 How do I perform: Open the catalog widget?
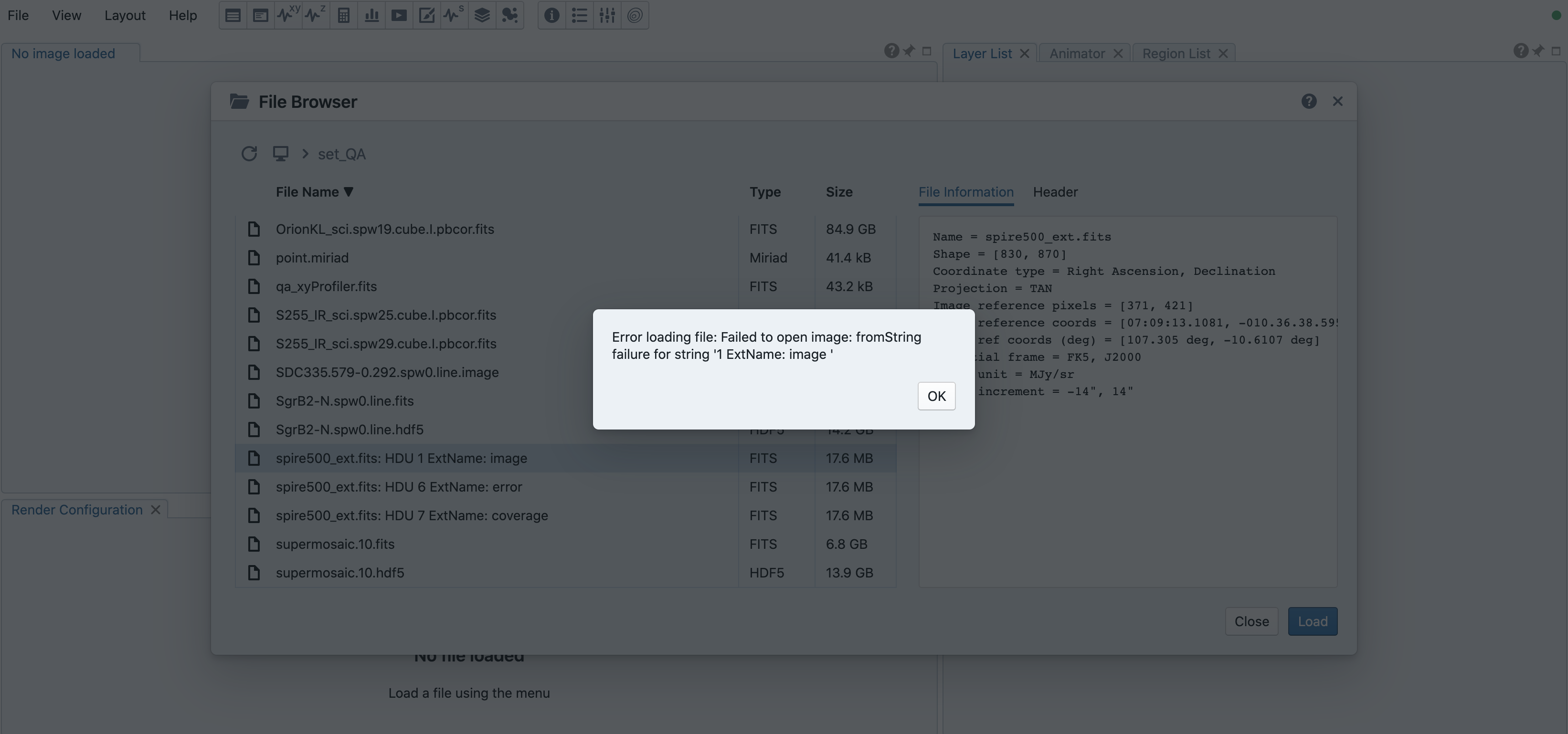click(x=510, y=15)
